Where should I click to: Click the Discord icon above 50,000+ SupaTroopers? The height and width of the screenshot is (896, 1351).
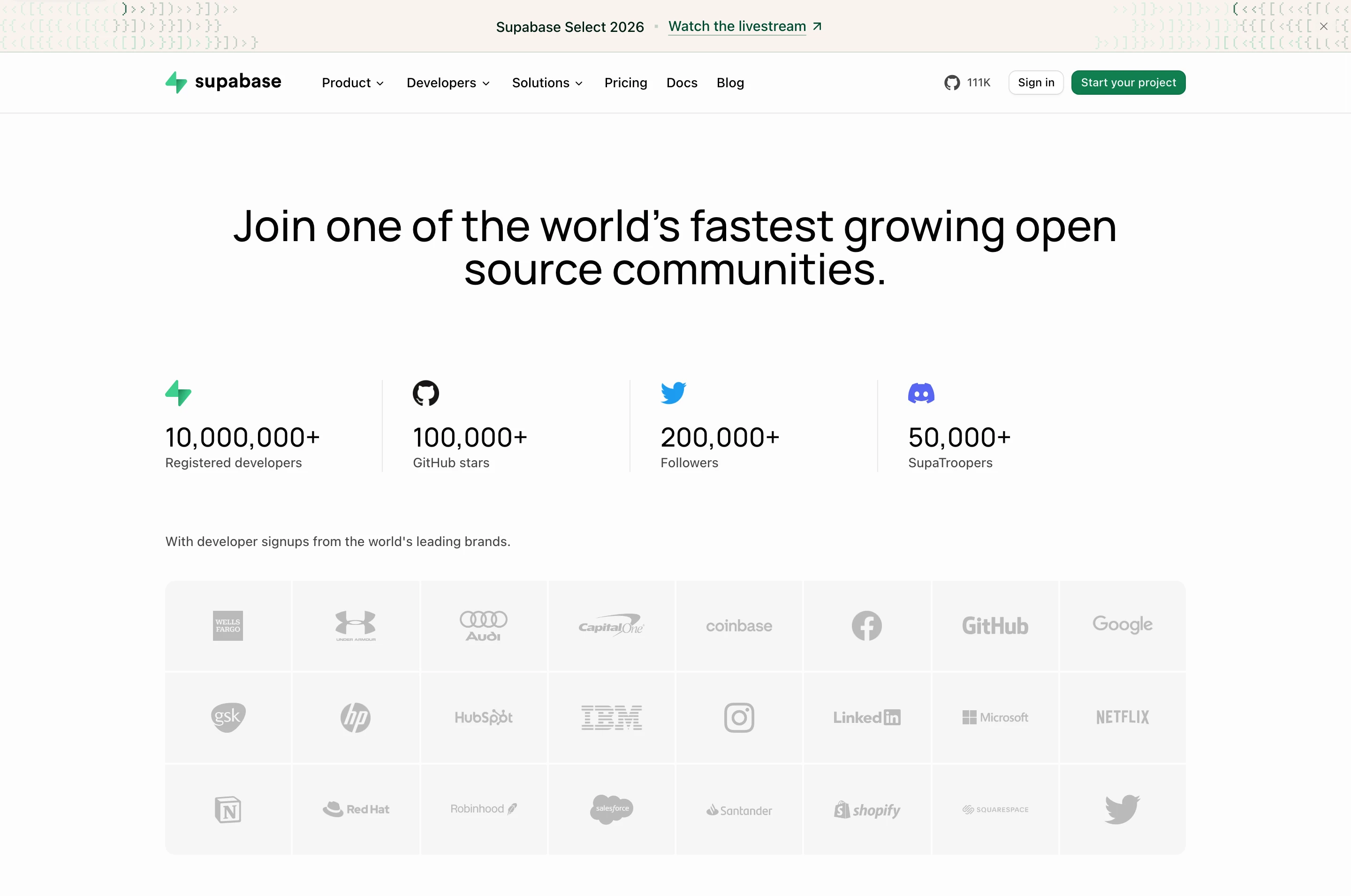pos(921,393)
